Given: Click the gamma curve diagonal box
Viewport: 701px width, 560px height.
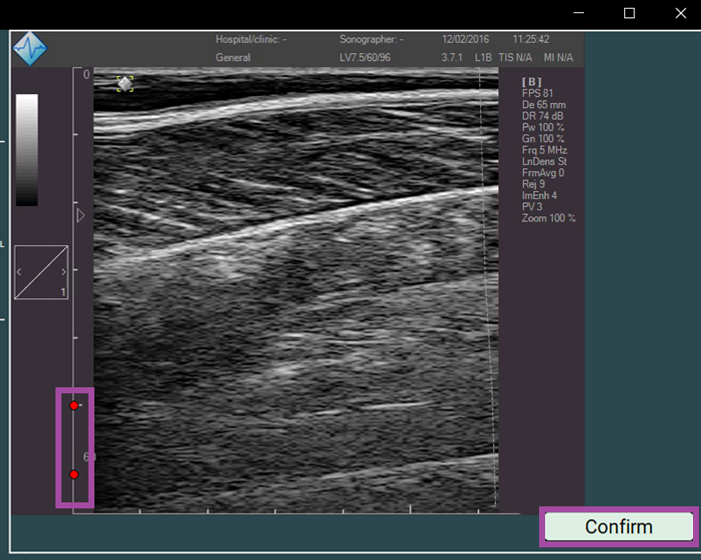Looking at the screenshot, I should pos(41,272).
